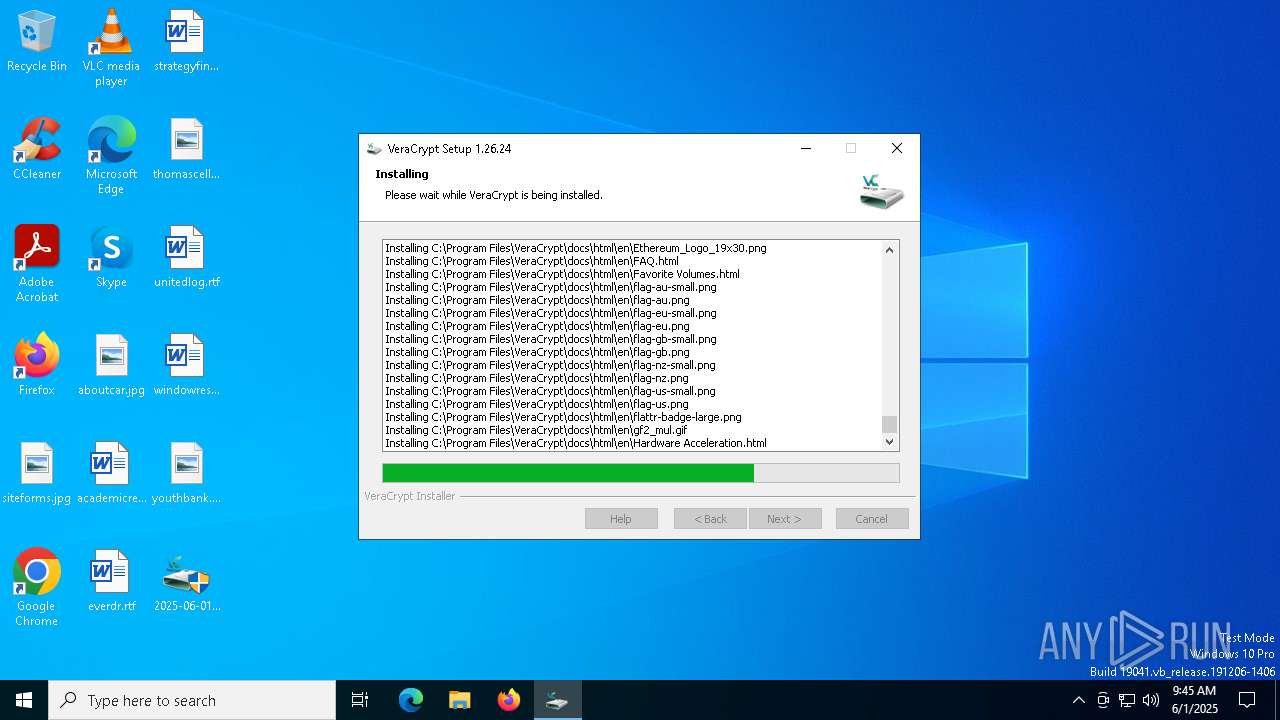This screenshot has width=1280, height=720.
Task: Select log line for flag-eu.png
Action: coord(537,326)
